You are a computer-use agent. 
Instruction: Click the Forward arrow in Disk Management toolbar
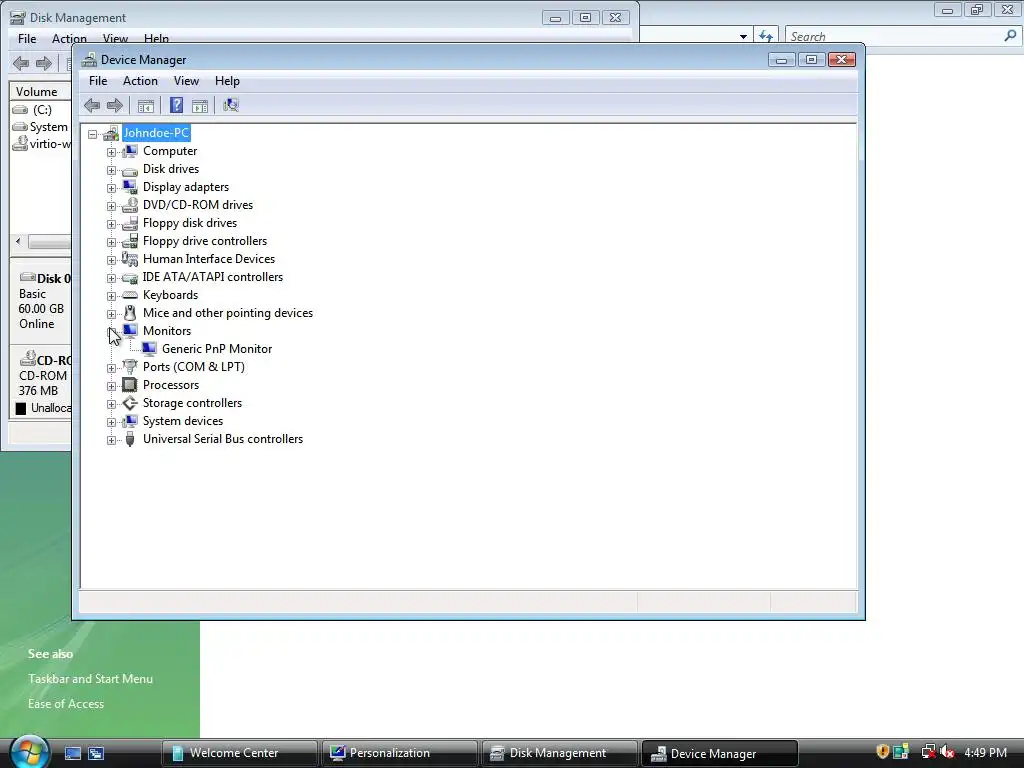coord(44,63)
